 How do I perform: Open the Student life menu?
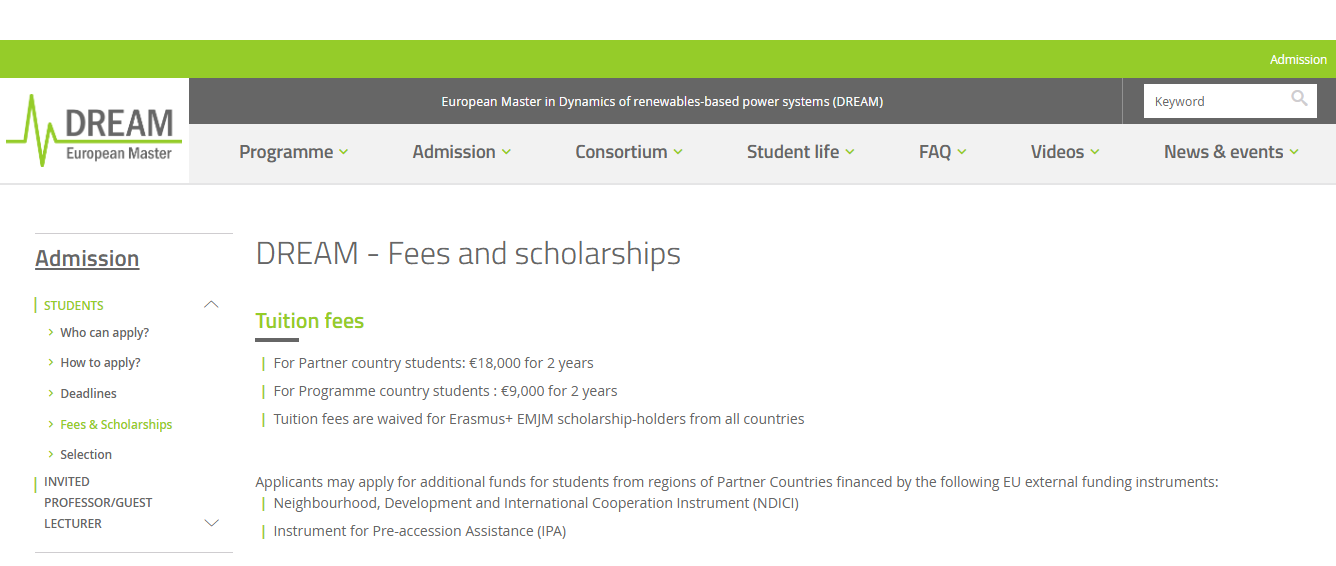point(800,152)
